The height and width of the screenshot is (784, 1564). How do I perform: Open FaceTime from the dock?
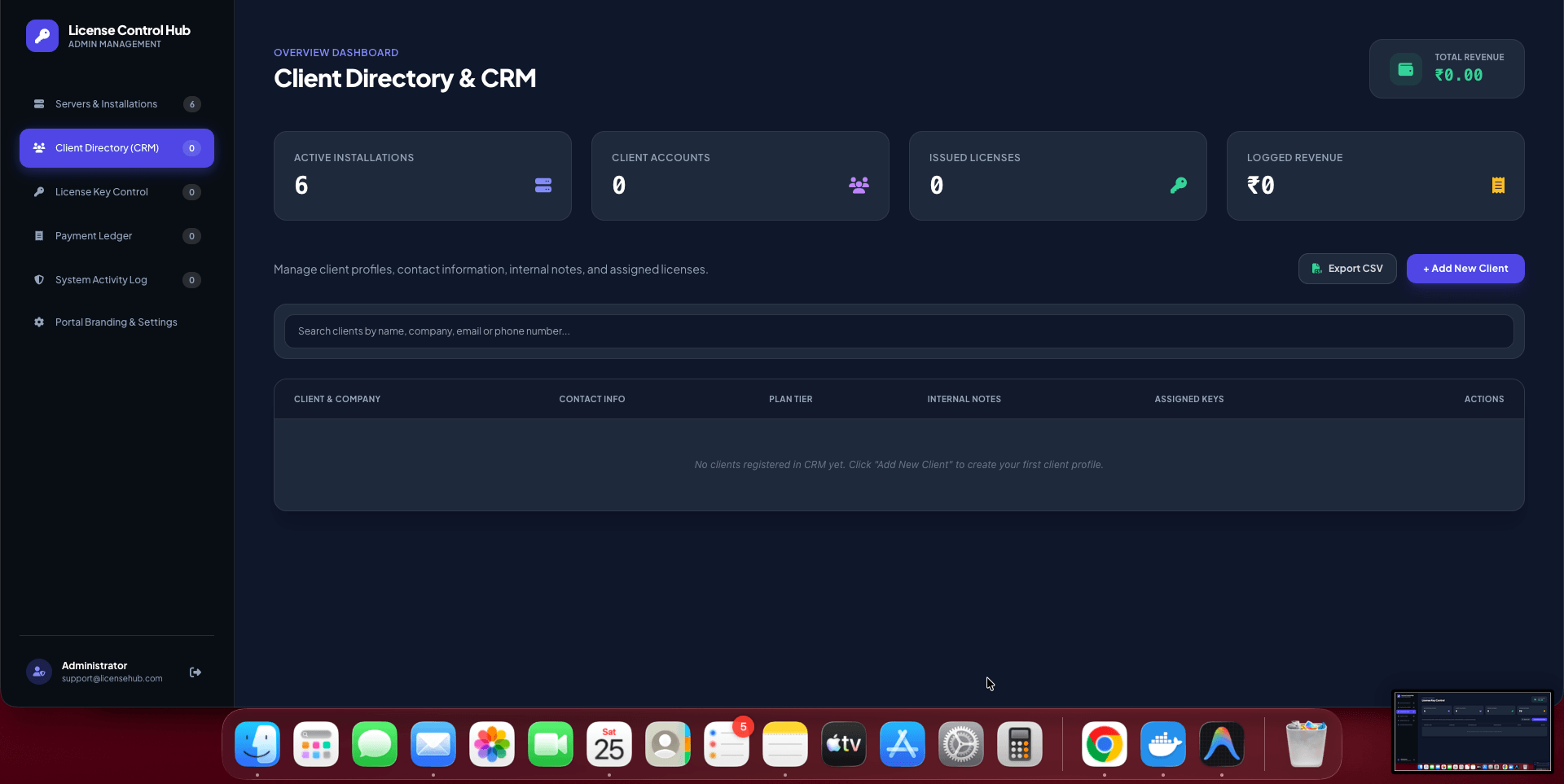point(551,744)
